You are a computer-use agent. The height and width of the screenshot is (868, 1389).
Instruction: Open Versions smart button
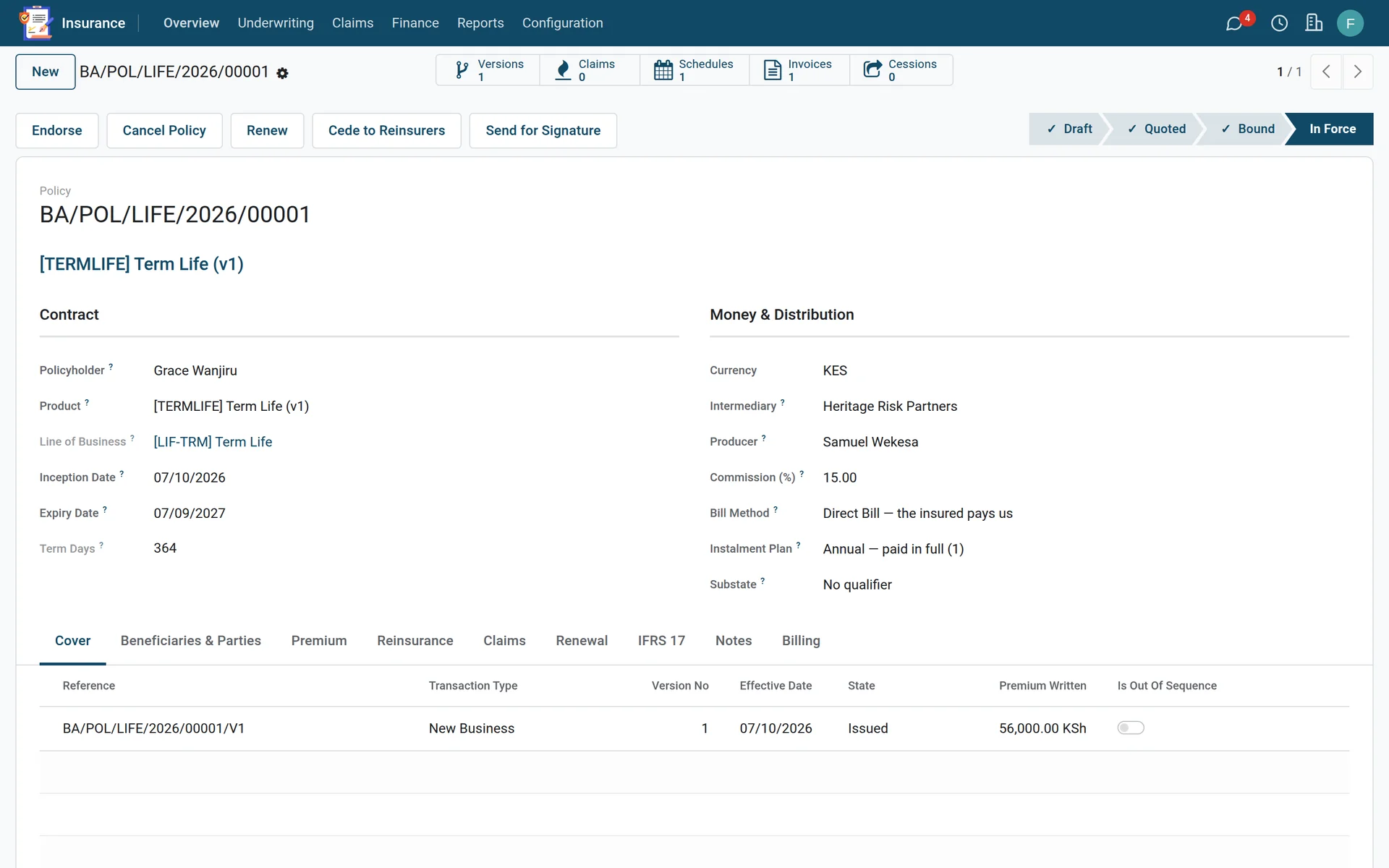point(488,70)
